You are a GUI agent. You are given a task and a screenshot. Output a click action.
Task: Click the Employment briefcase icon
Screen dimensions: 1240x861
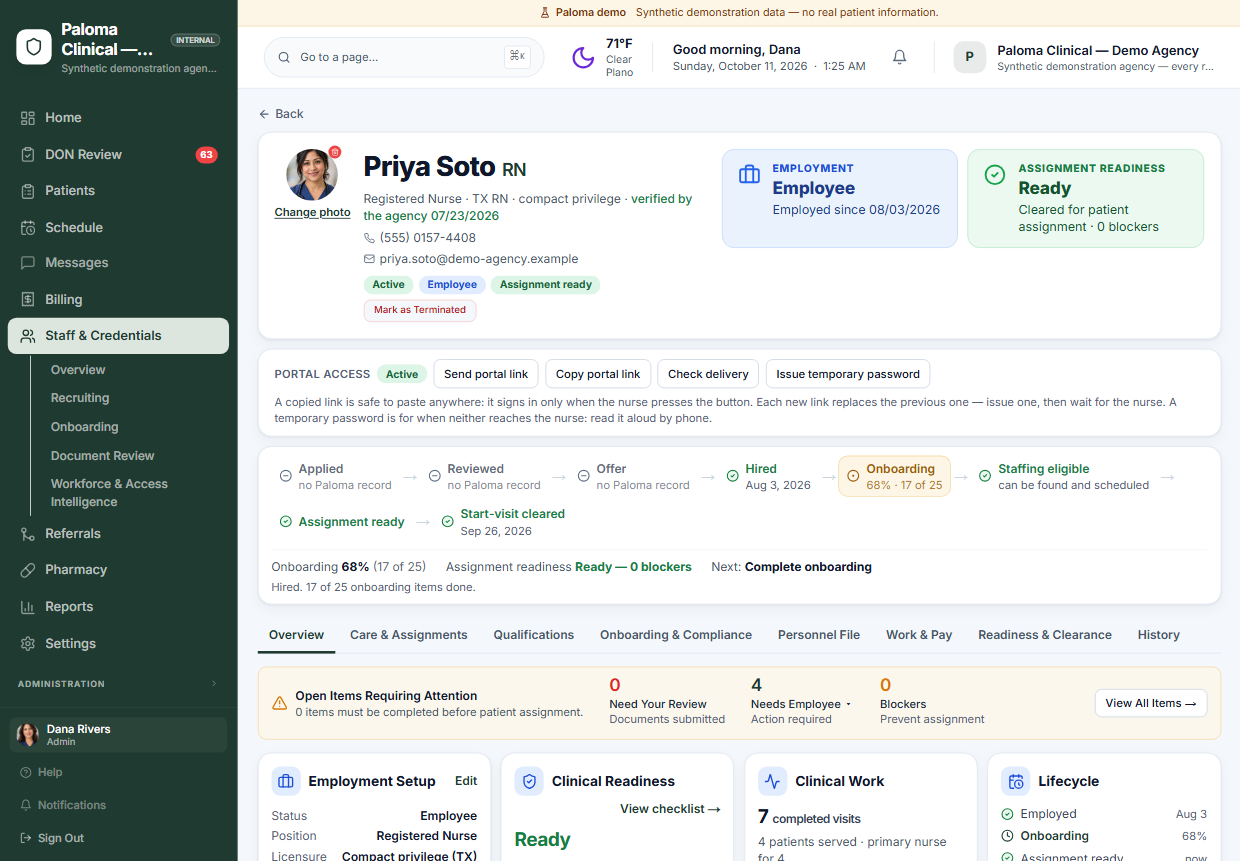point(749,175)
